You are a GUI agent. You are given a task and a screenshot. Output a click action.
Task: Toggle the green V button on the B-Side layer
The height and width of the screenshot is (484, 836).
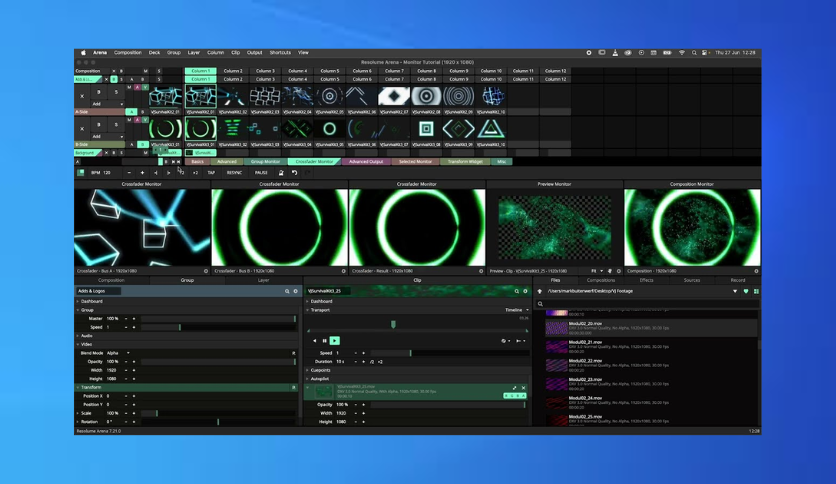pos(145,120)
